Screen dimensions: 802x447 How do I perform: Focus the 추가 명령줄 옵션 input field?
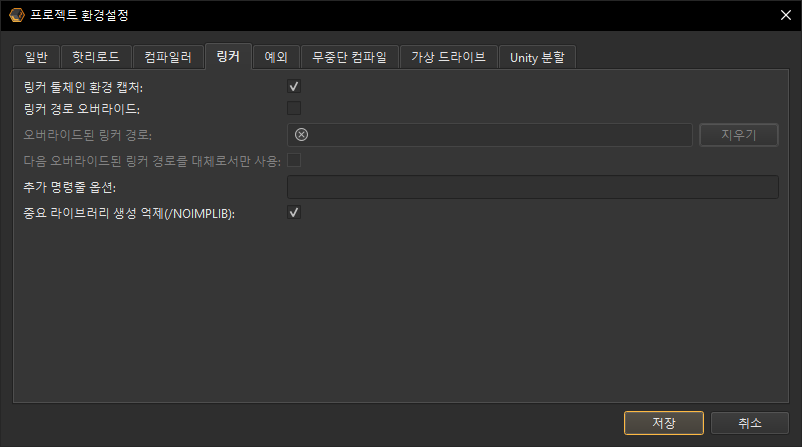tap(533, 187)
